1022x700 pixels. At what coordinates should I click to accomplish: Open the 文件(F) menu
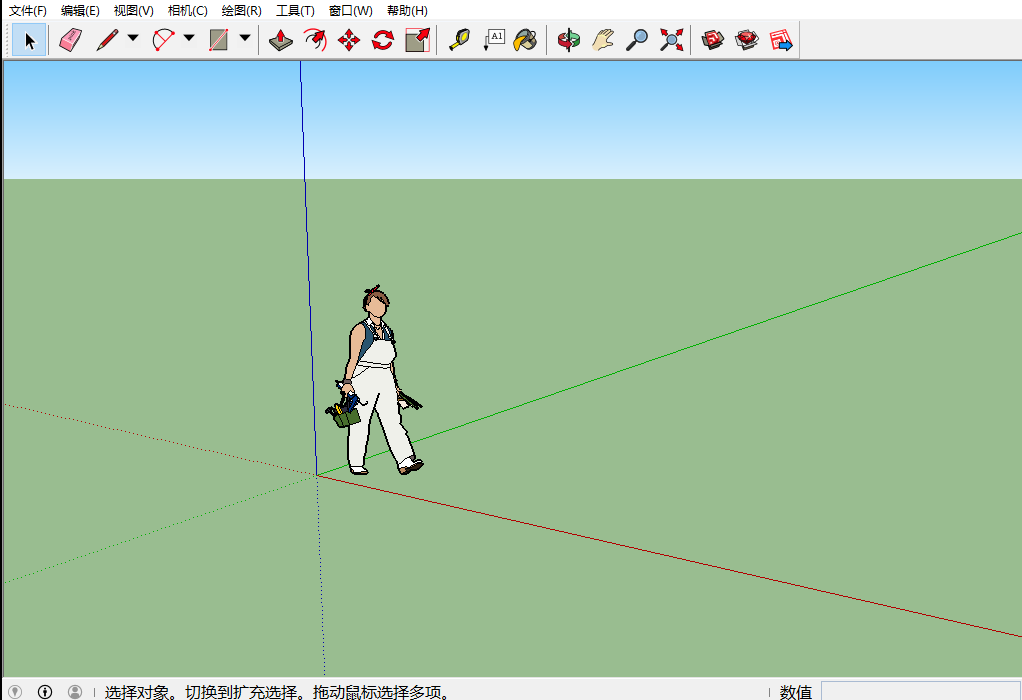click(x=28, y=10)
